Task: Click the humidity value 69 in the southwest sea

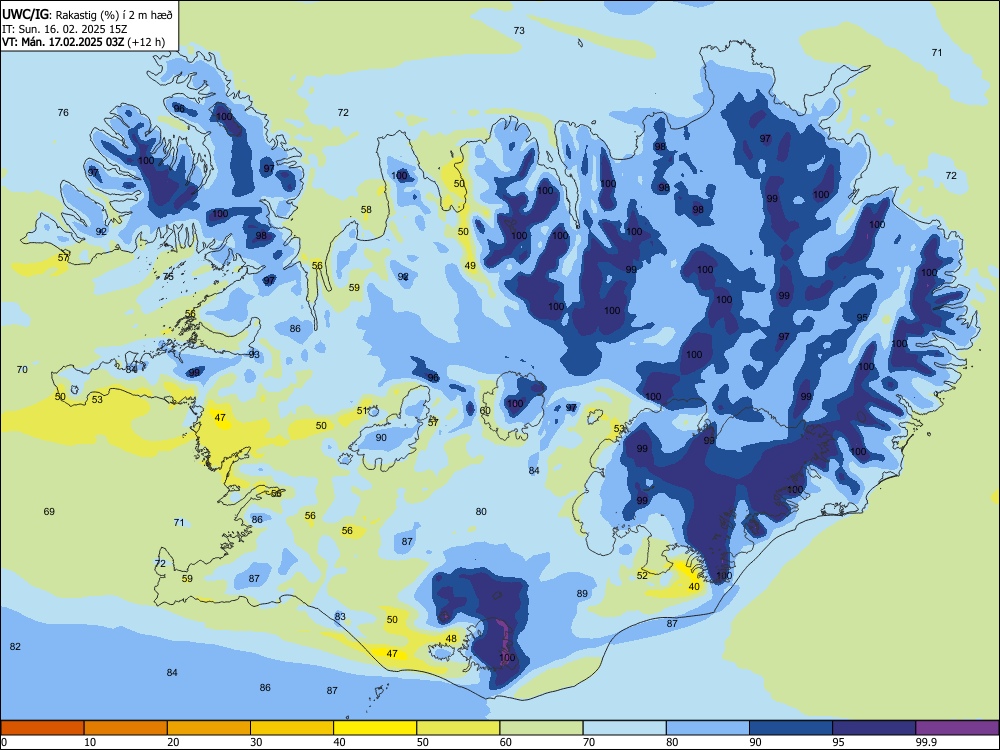Action: click(x=49, y=511)
